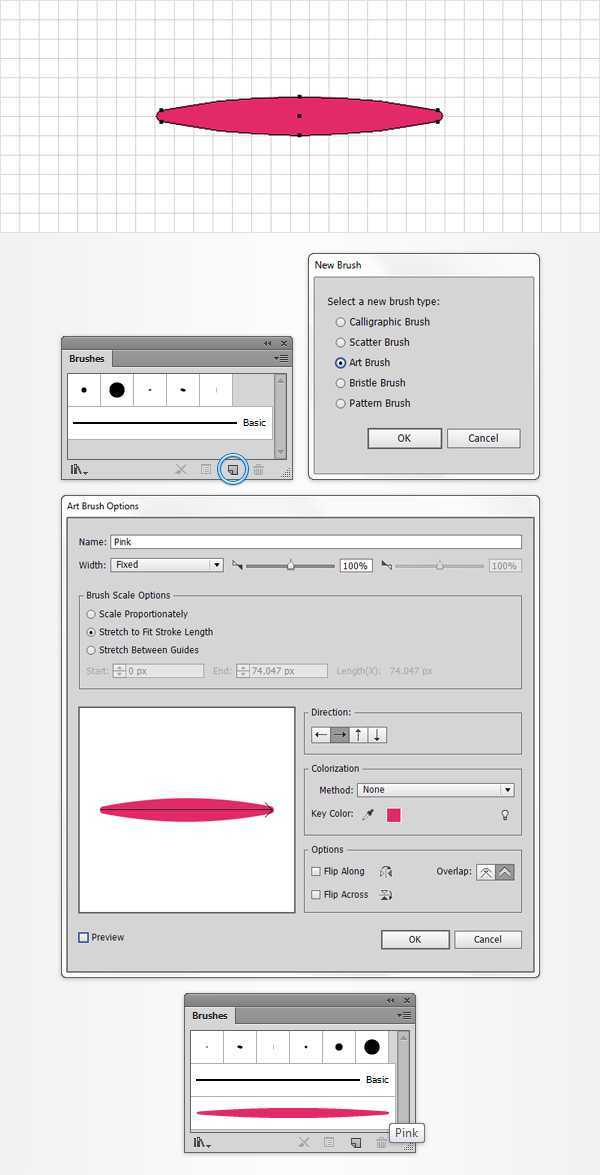The width and height of the screenshot is (600, 1175).
Task: Collapse the lower Brushes panel with double arrows
Action: pyautogui.click(x=390, y=1000)
